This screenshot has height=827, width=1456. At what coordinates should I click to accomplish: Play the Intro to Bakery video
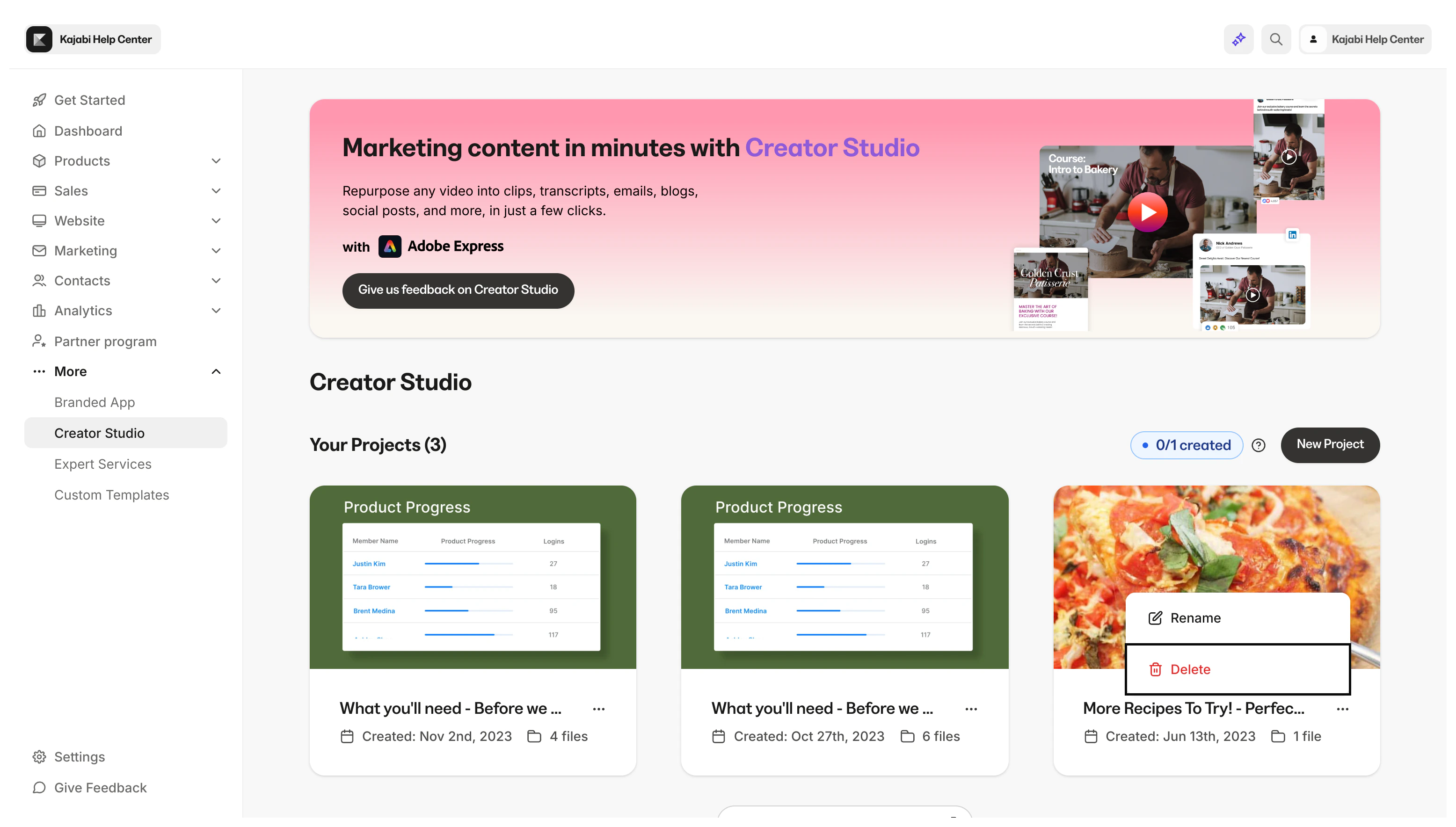tap(1147, 212)
